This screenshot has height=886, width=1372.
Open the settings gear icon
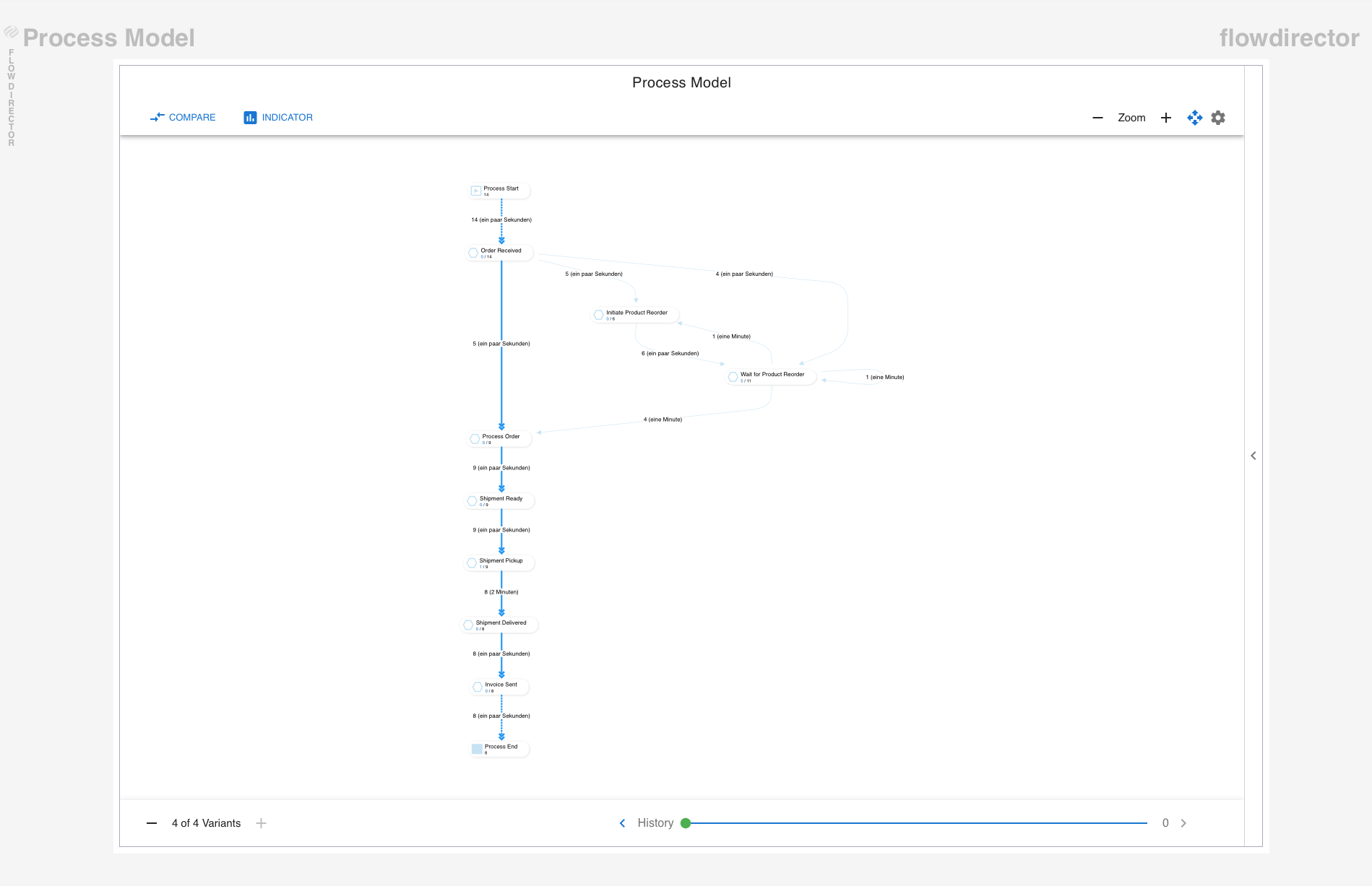tap(1218, 118)
